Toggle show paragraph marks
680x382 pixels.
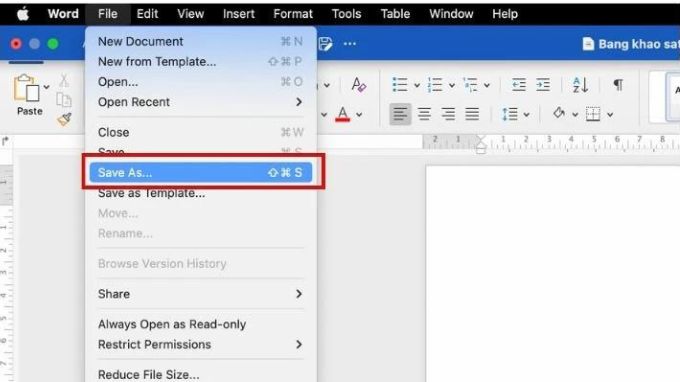(618, 85)
